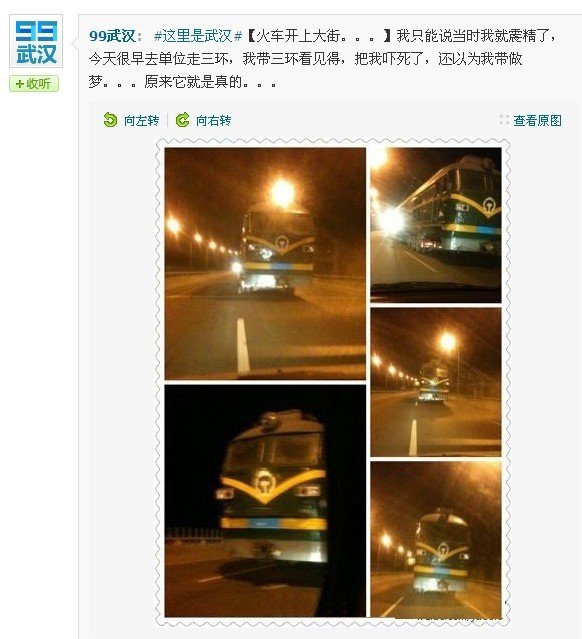Viewport: 582px width, 639px height.
Task: Click the railway emblem on close-up locomotive
Action: coord(266,483)
